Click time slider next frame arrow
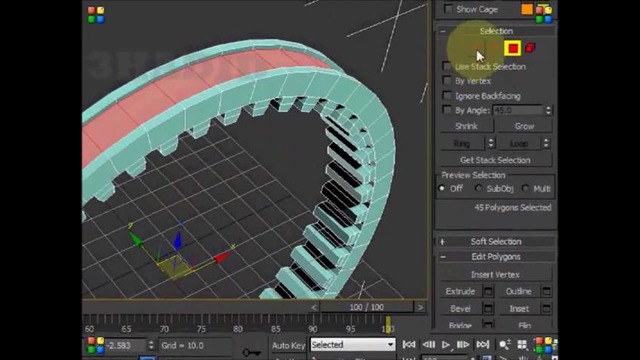The width and height of the screenshot is (640, 360). pyautogui.click(x=420, y=307)
